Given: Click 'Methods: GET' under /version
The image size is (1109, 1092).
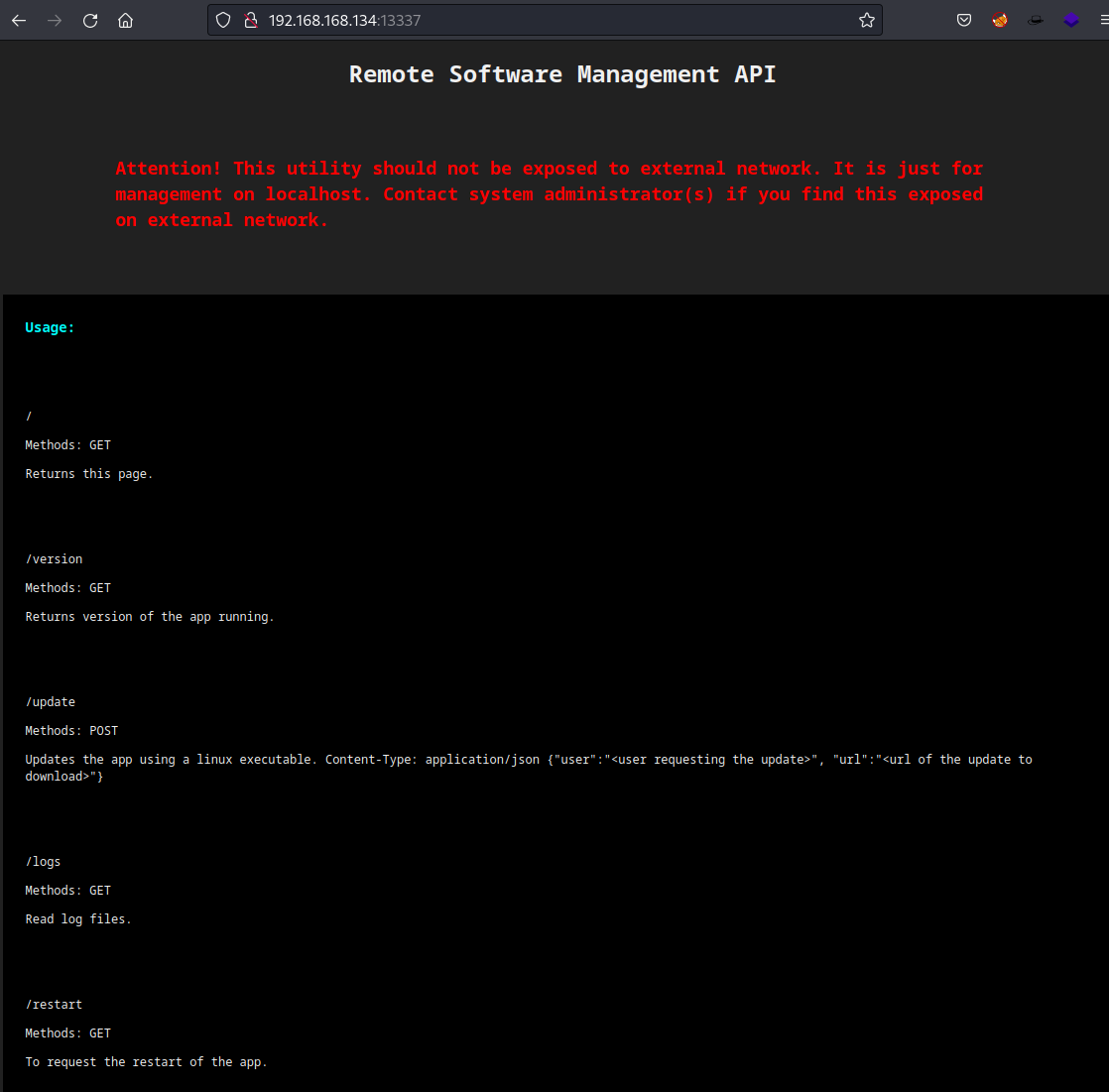Looking at the screenshot, I should click(67, 588).
